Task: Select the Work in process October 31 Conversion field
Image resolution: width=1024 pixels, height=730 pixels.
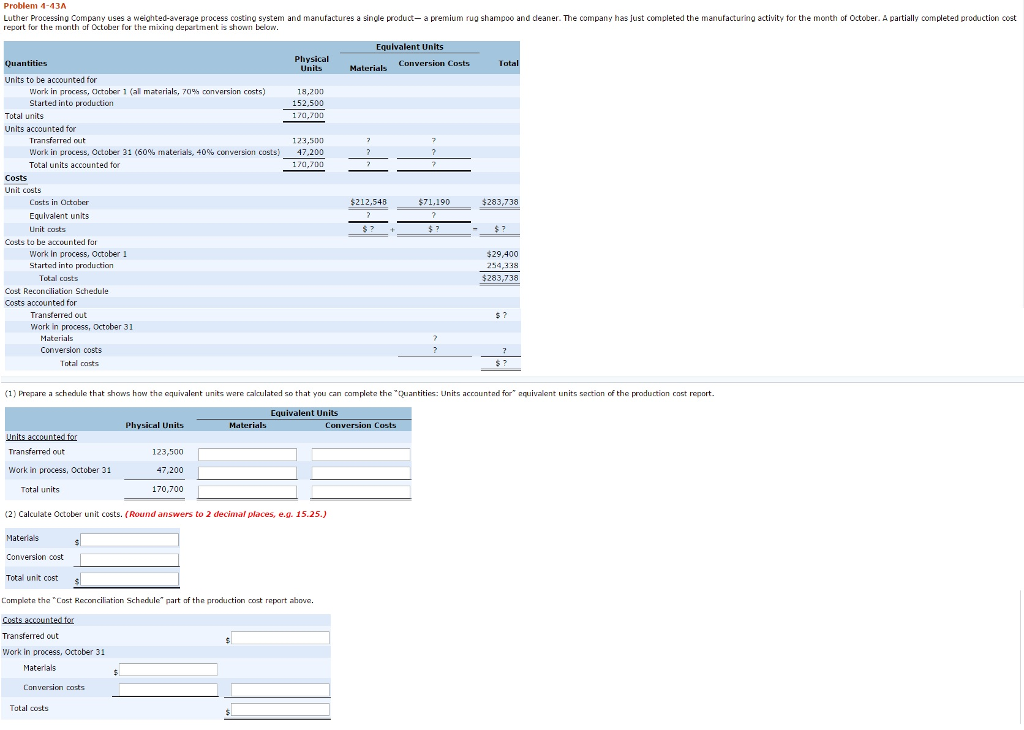Action: tap(360, 472)
